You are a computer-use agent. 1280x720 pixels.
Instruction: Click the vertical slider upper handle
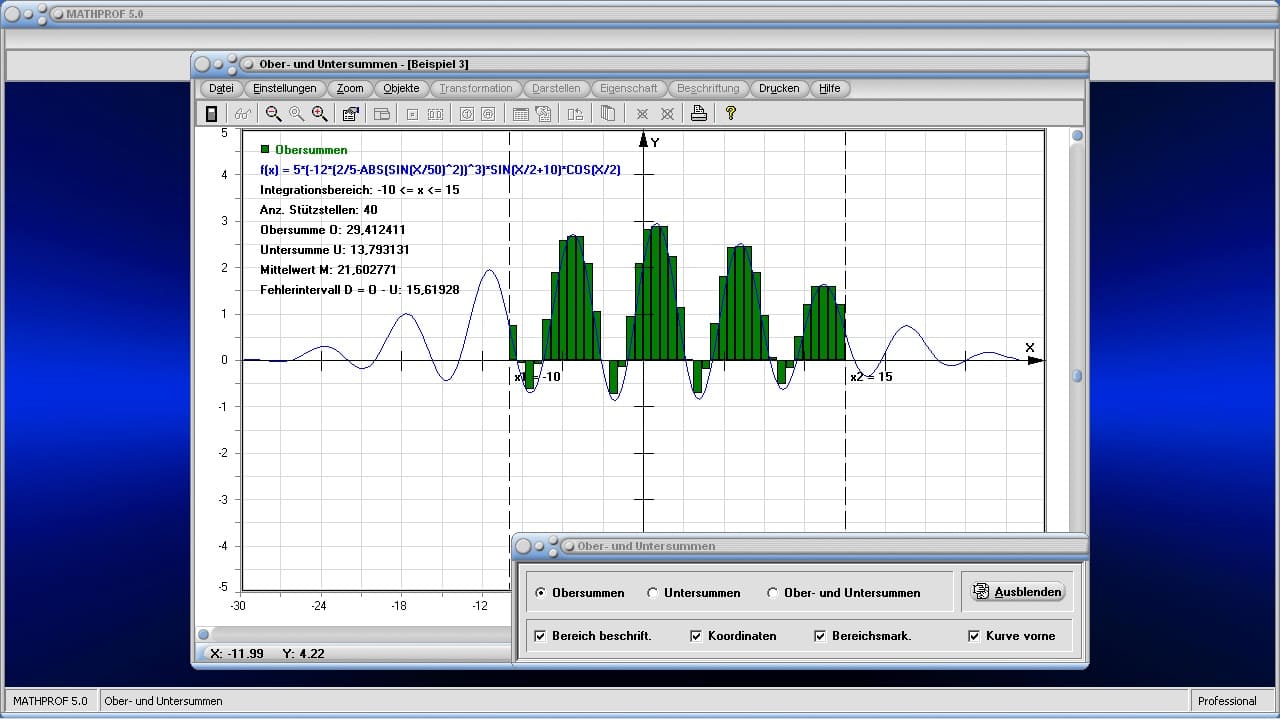point(1078,136)
